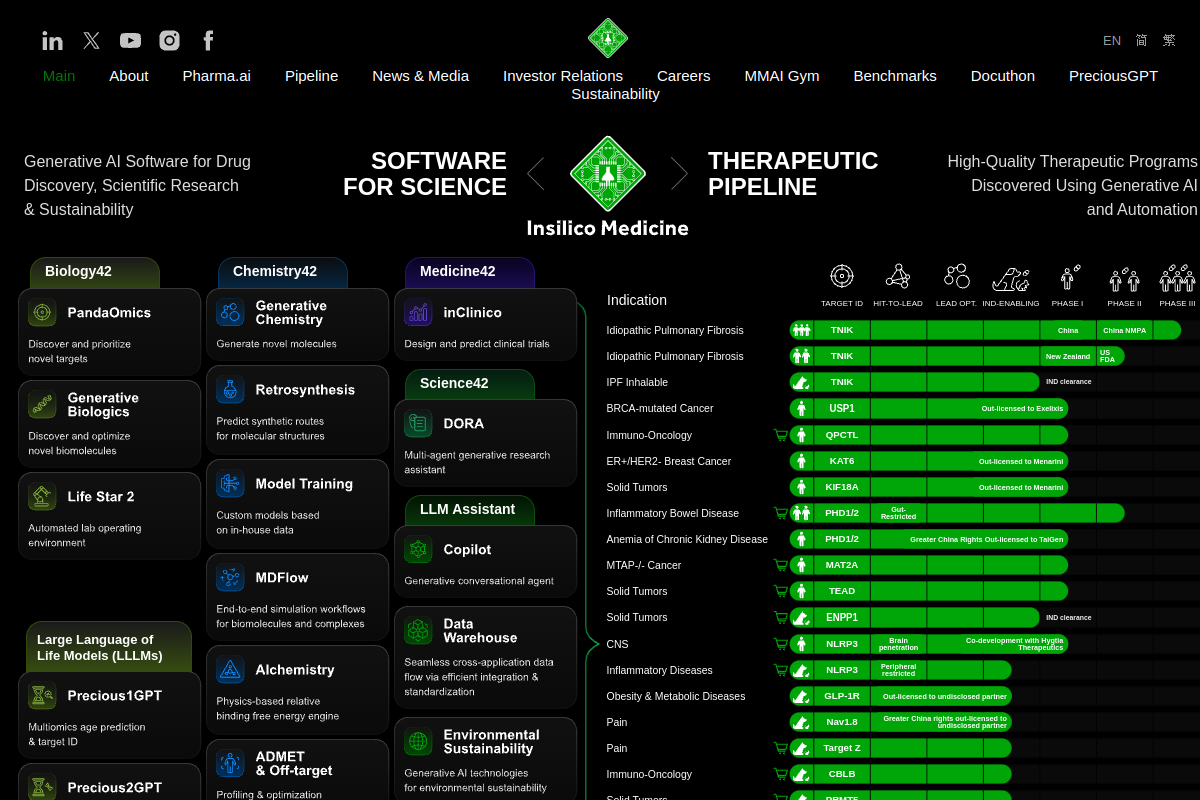The height and width of the screenshot is (800, 1200).
Task: Click the Model Training icon
Action: (x=230, y=484)
